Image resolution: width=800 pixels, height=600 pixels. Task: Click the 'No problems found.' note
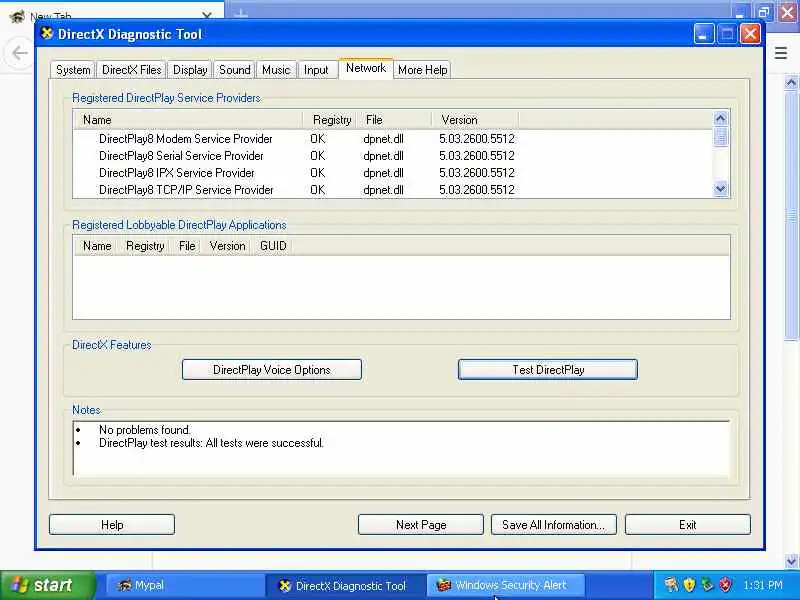tap(144, 430)
